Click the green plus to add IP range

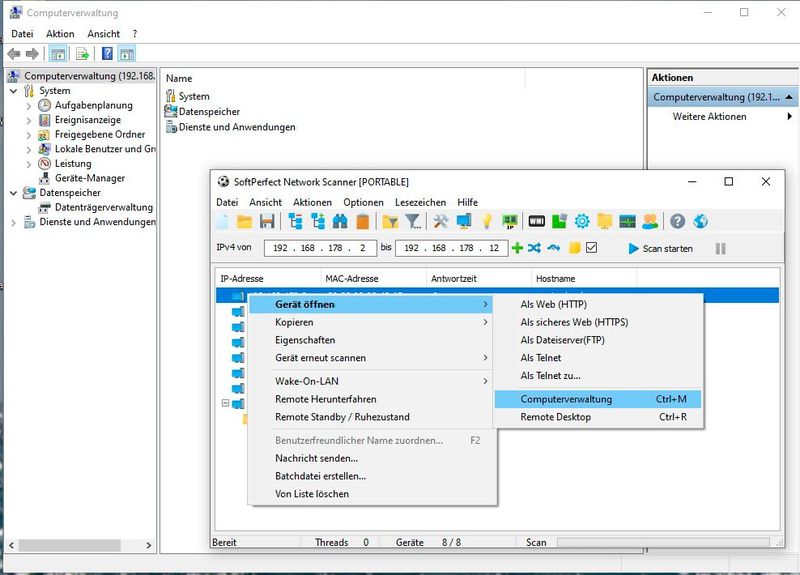517,248
